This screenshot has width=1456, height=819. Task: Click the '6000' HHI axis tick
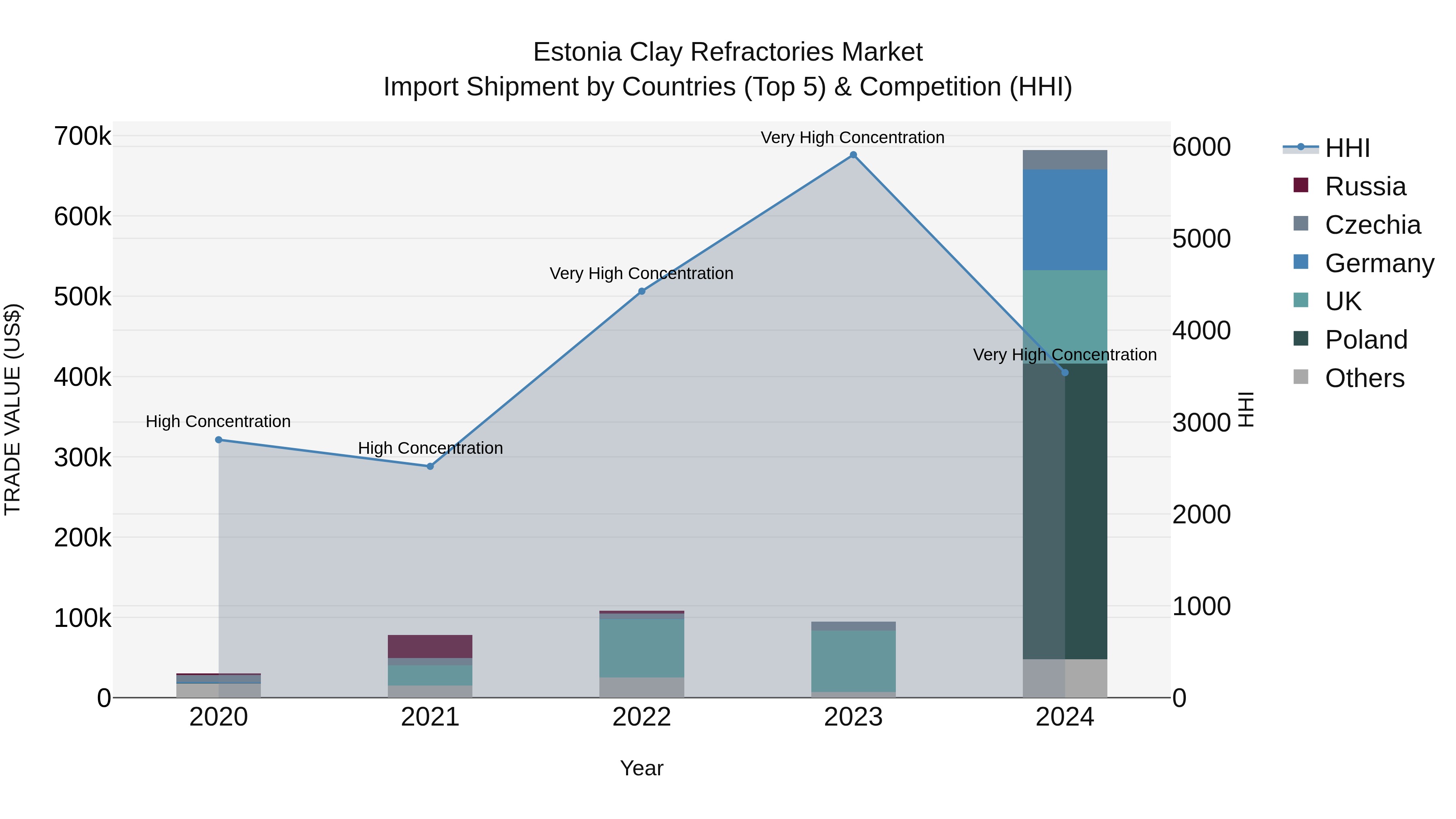pyautogui.click(x=1202, y=147)
